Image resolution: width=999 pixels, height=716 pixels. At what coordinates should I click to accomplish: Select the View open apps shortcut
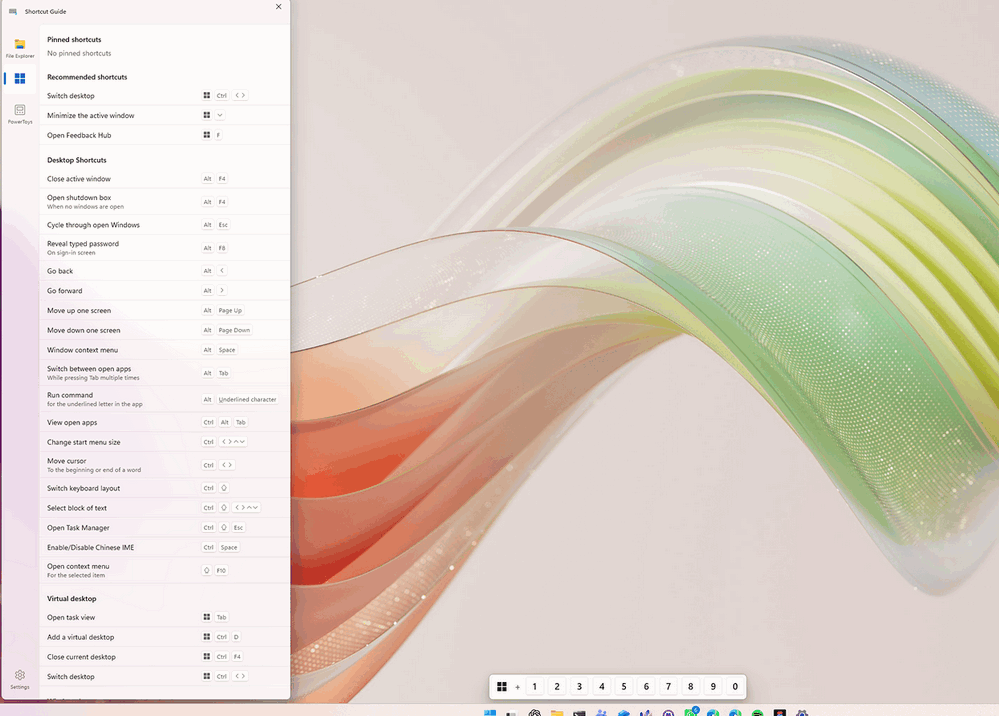tap(164, 422)
